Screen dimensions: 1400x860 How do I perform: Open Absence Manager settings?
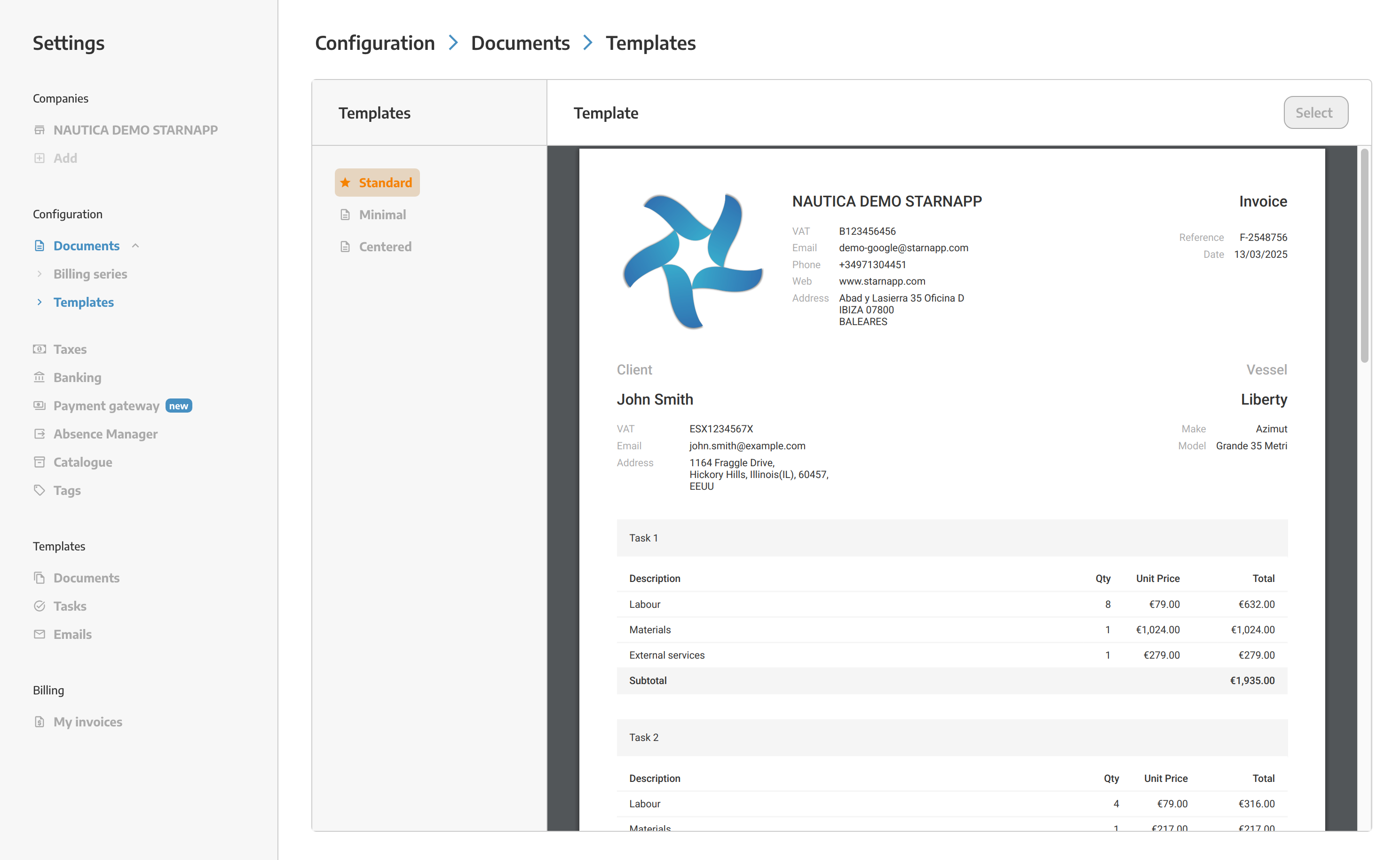click(x=106, y=434)
